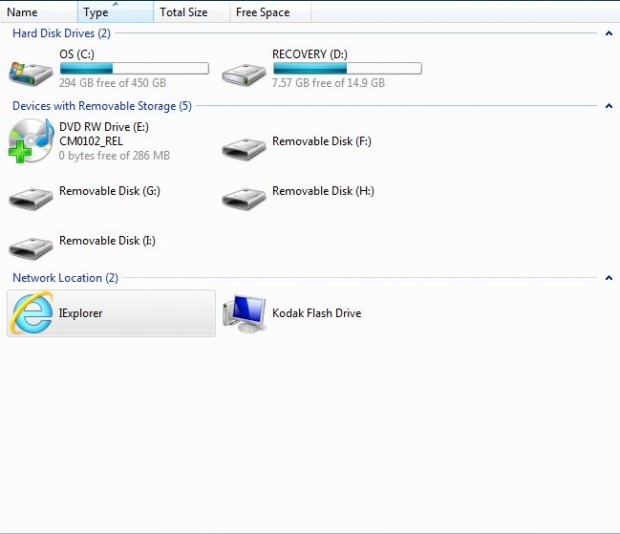The width and height of the screenshot is (620, 534).
Task: Collapse the Network Location group arrow
Action: pyautogui.click(x=608, y=278)
